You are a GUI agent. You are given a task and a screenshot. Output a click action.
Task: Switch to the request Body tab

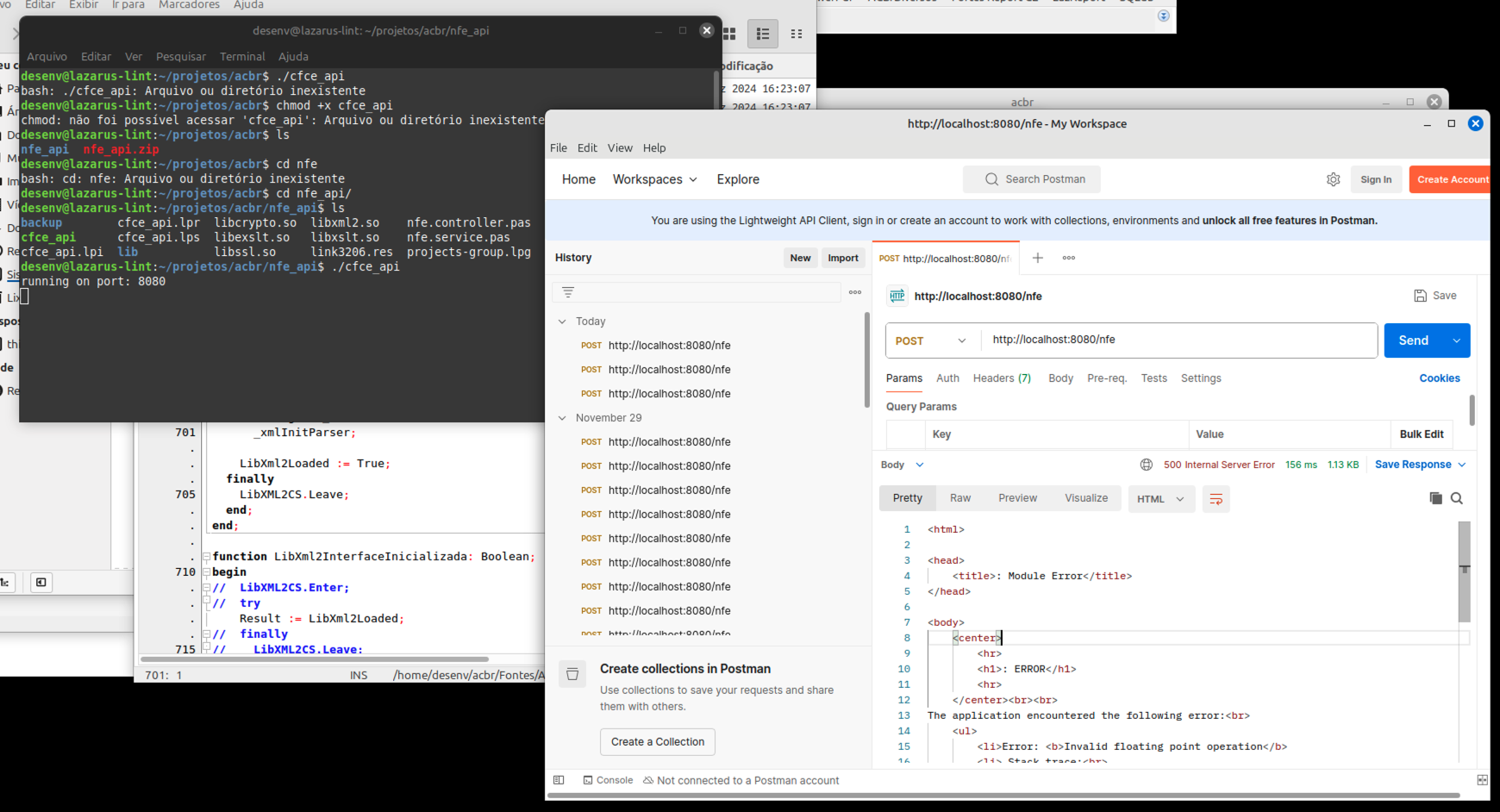pyautogui.click(x=1060, y=378)
